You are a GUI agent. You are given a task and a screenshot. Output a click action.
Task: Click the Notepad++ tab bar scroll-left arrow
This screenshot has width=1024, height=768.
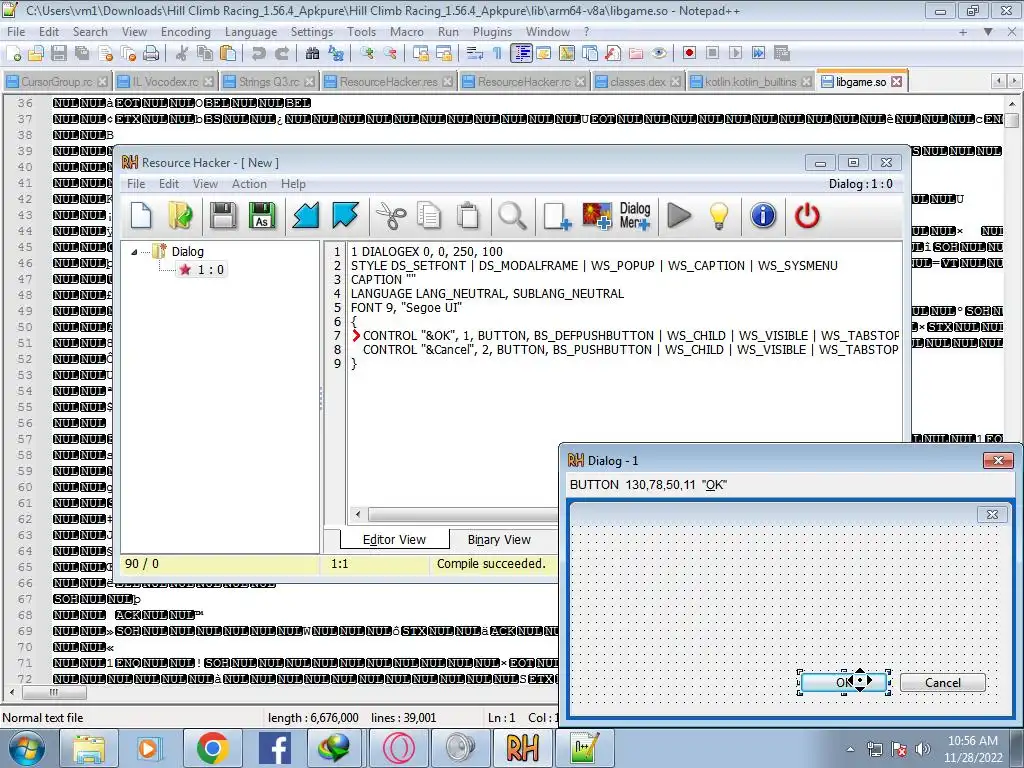point(999,81)
